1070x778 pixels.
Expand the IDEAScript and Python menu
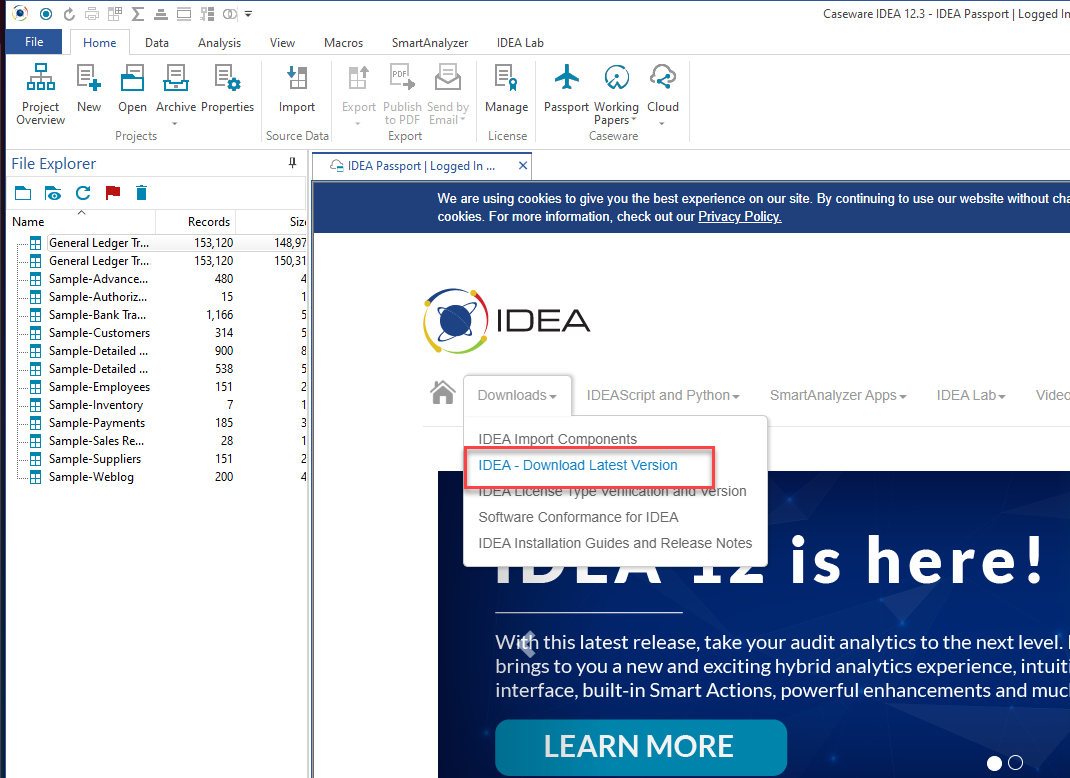663,395
